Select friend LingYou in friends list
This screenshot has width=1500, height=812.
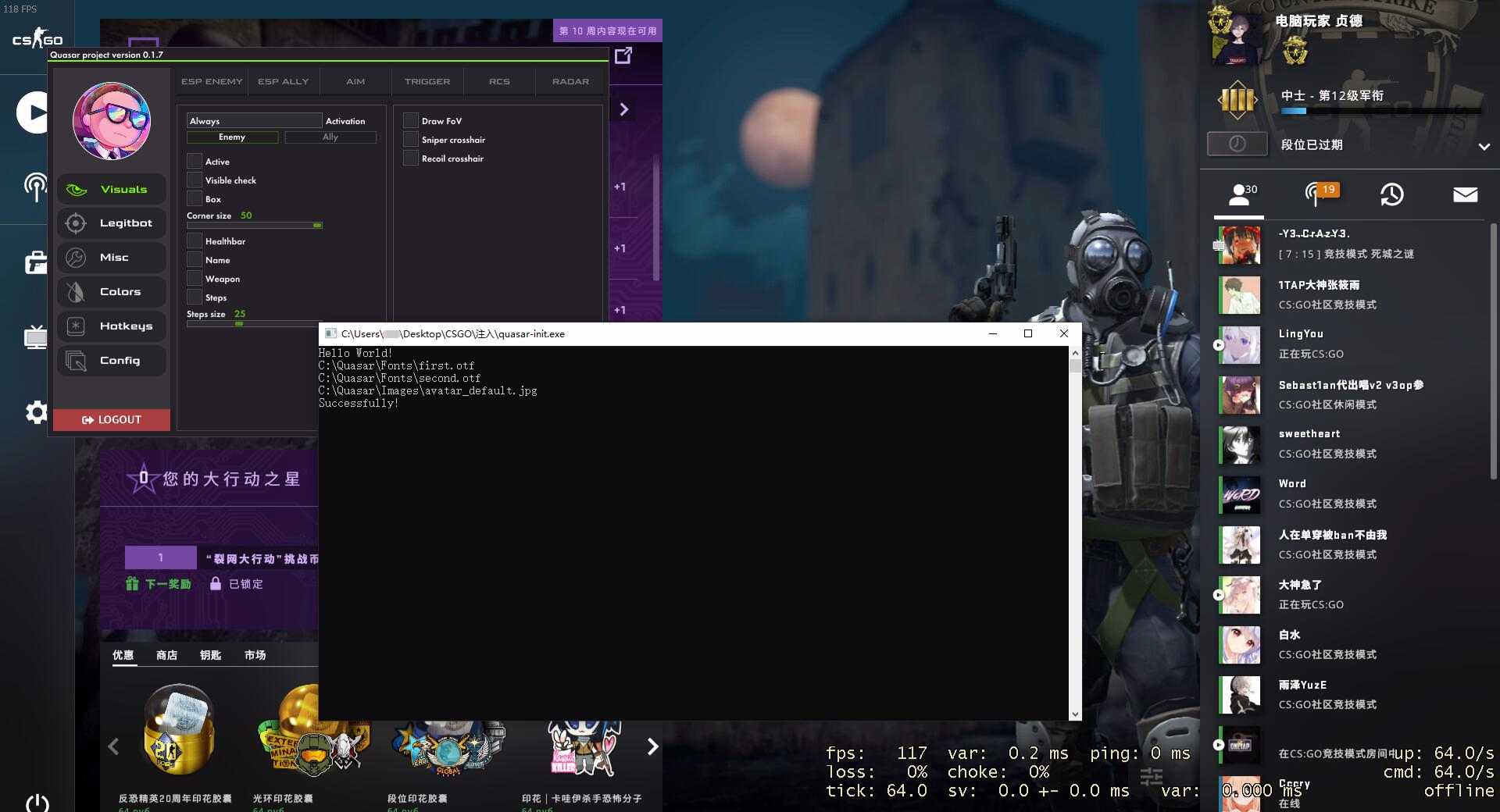click(x=1352, y=344)
